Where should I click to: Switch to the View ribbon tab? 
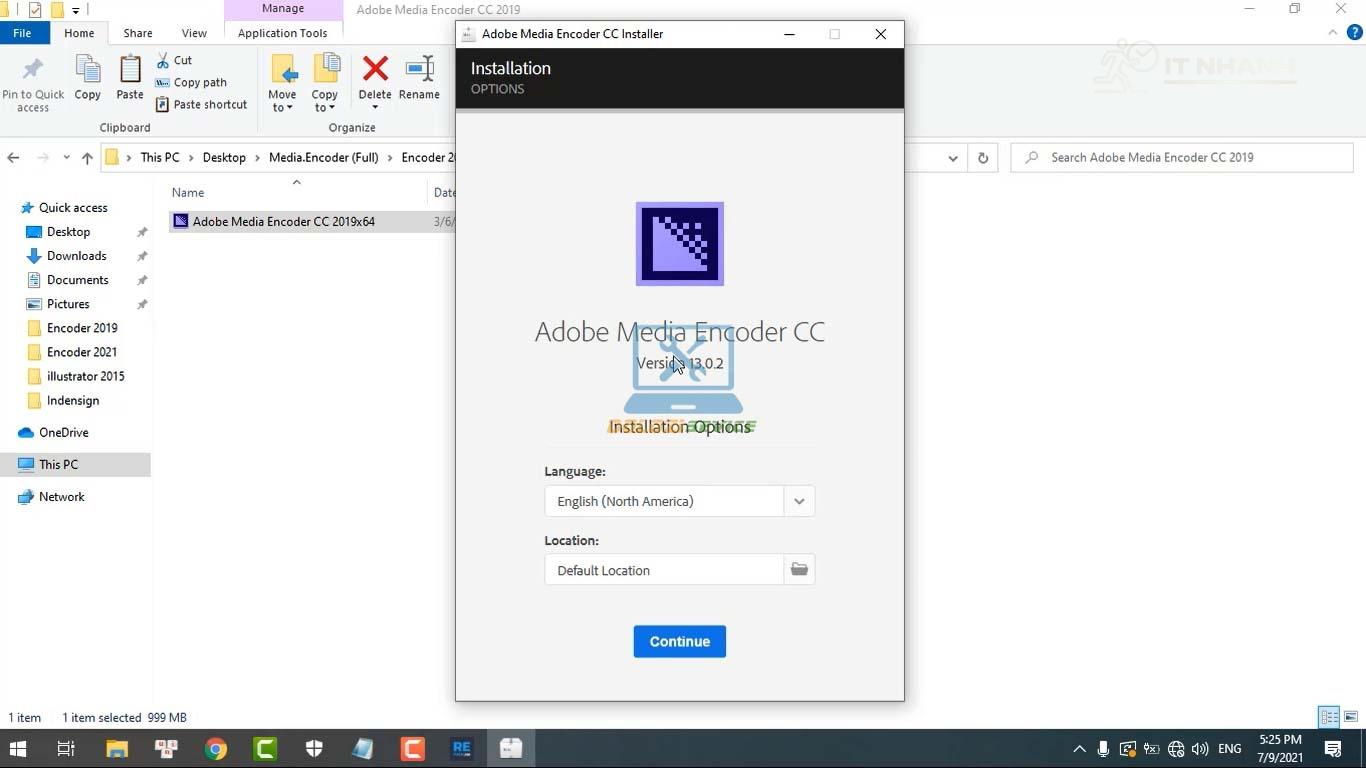coord(194,33)
